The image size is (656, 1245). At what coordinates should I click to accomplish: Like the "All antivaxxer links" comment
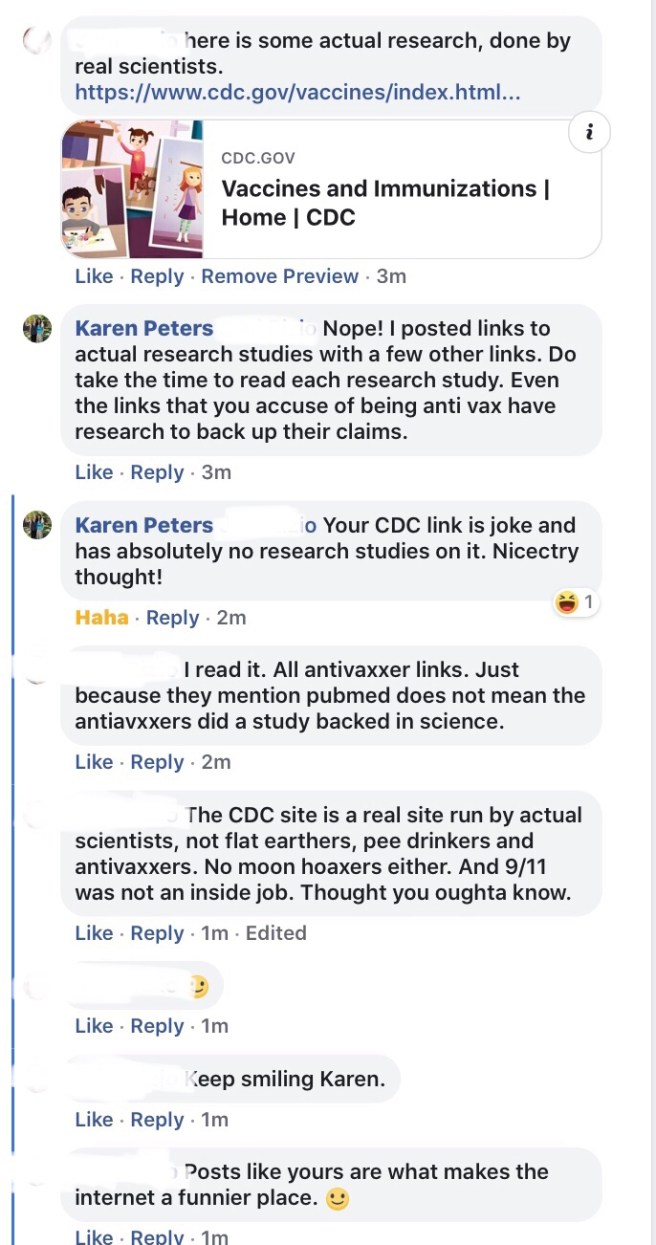[x=93, y=762]
